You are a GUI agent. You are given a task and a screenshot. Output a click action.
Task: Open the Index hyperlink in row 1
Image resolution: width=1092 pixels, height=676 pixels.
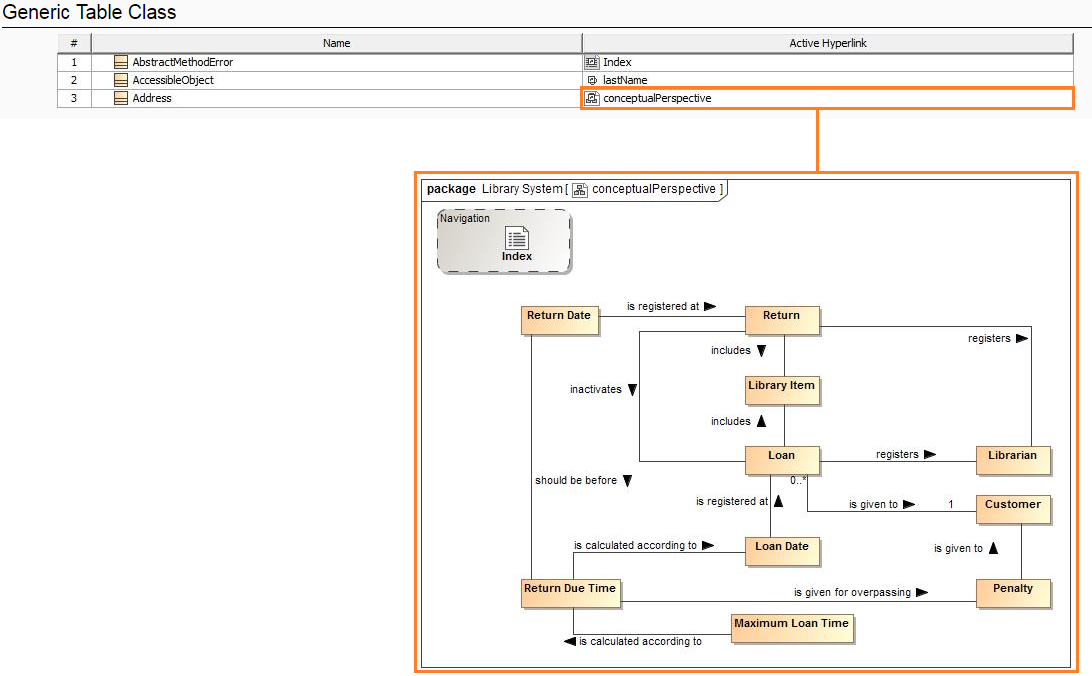coord(617,62)
